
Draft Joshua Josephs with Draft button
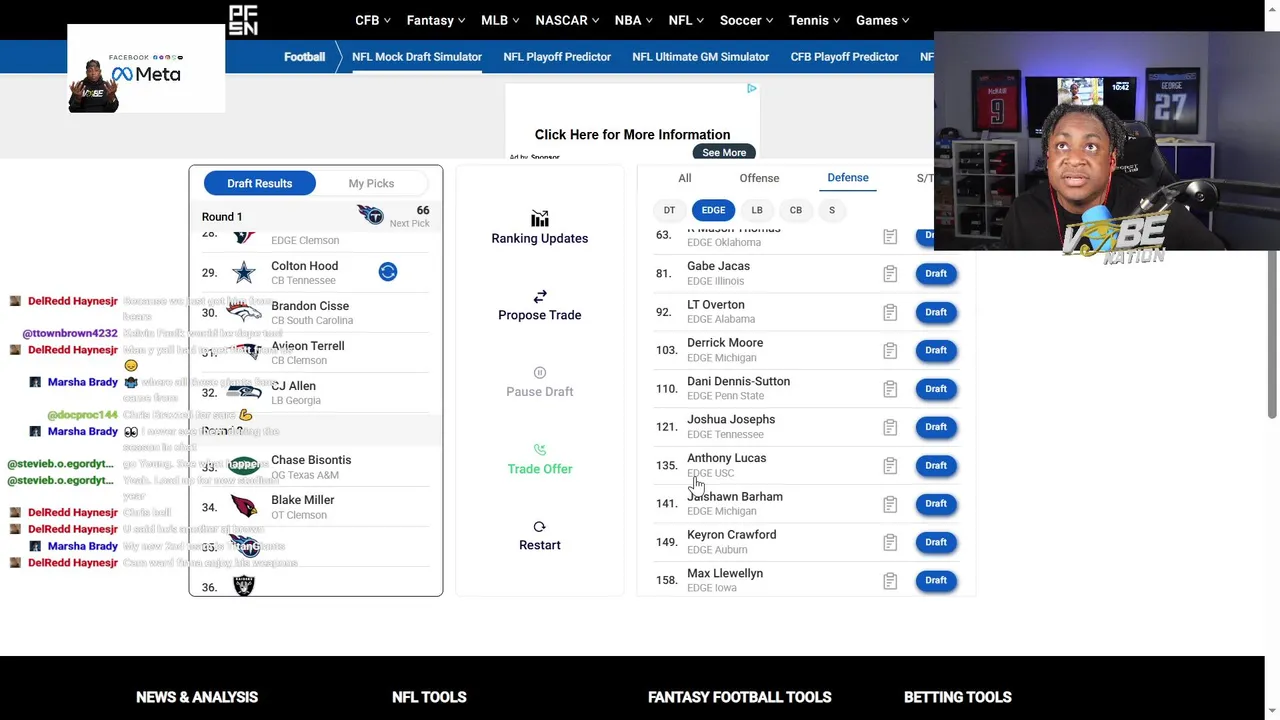click(936, 427)
